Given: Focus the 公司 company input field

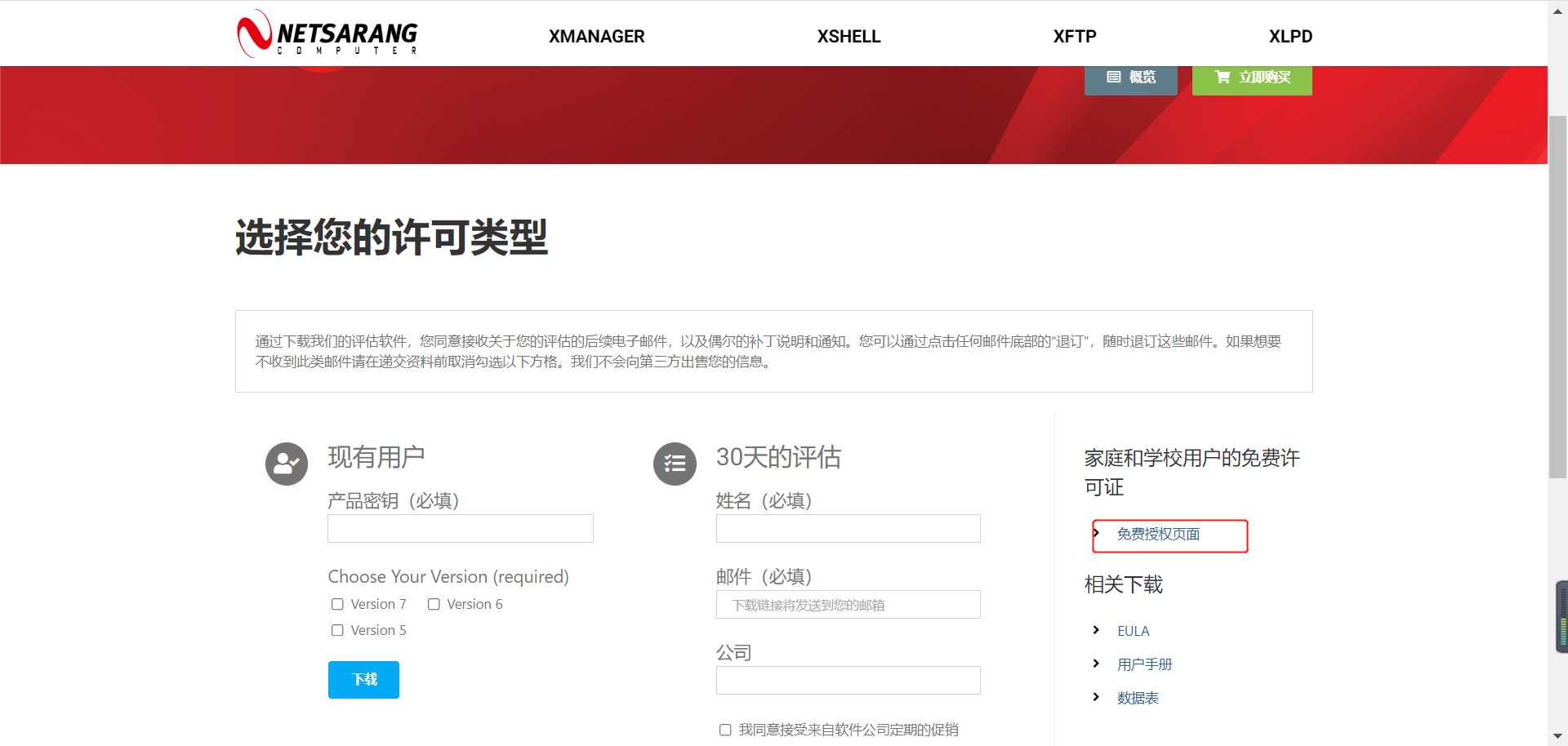Looking at the screenshot, I should 849,681.
